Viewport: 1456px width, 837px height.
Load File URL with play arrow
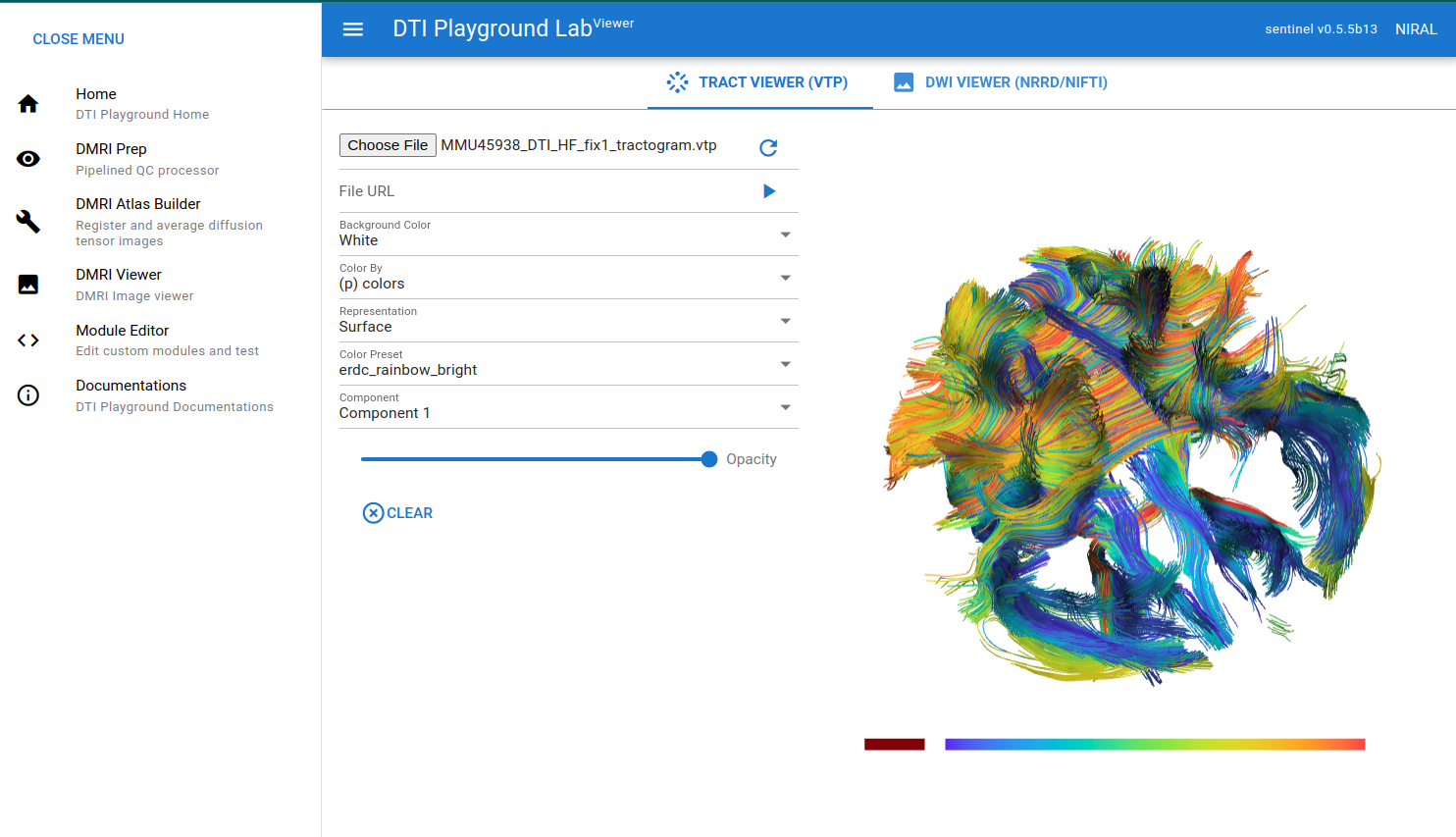pos(769,191)
